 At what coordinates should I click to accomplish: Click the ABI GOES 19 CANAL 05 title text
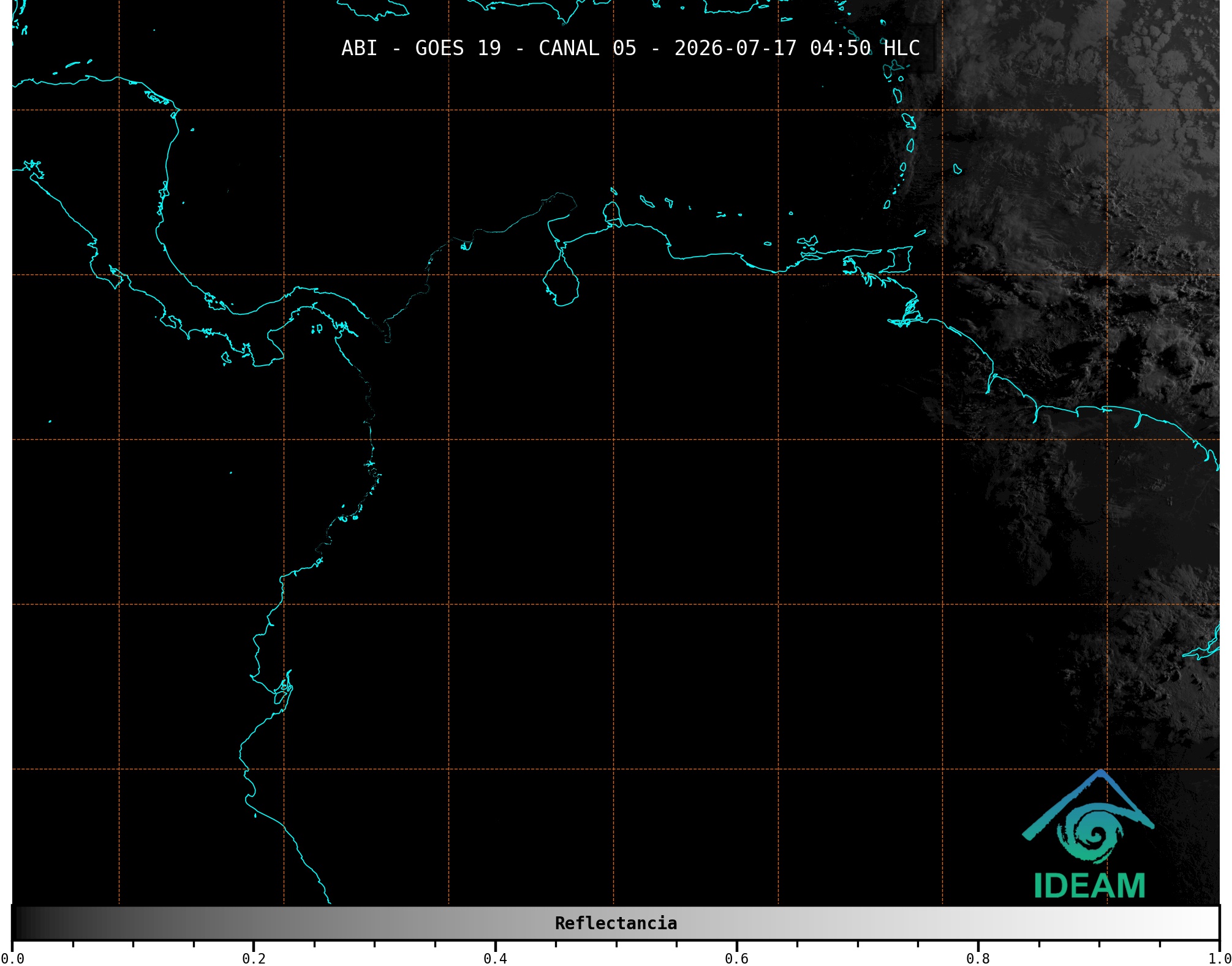click(630, 48)
